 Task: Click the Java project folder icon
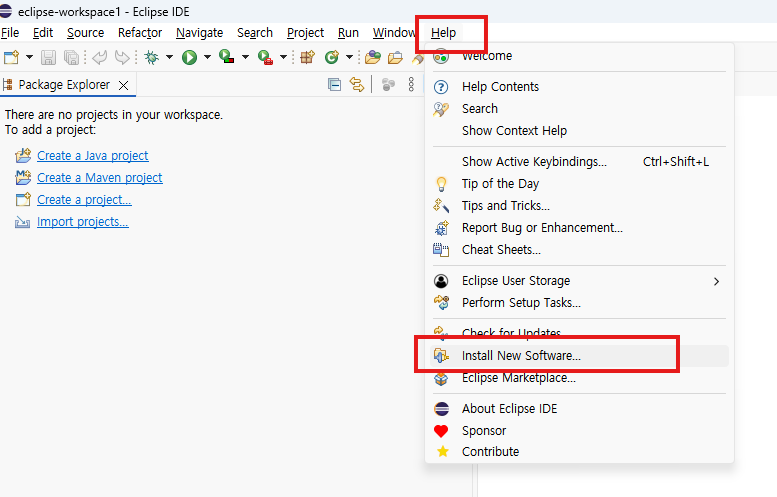coord(23,156)
